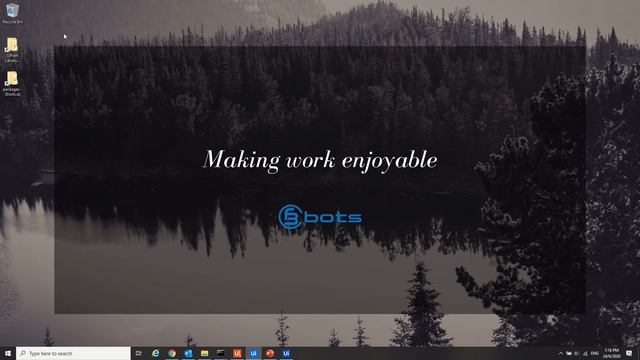Open the last blue UiPath taskbar icon
Screen dimensions: 640x360
286,353
